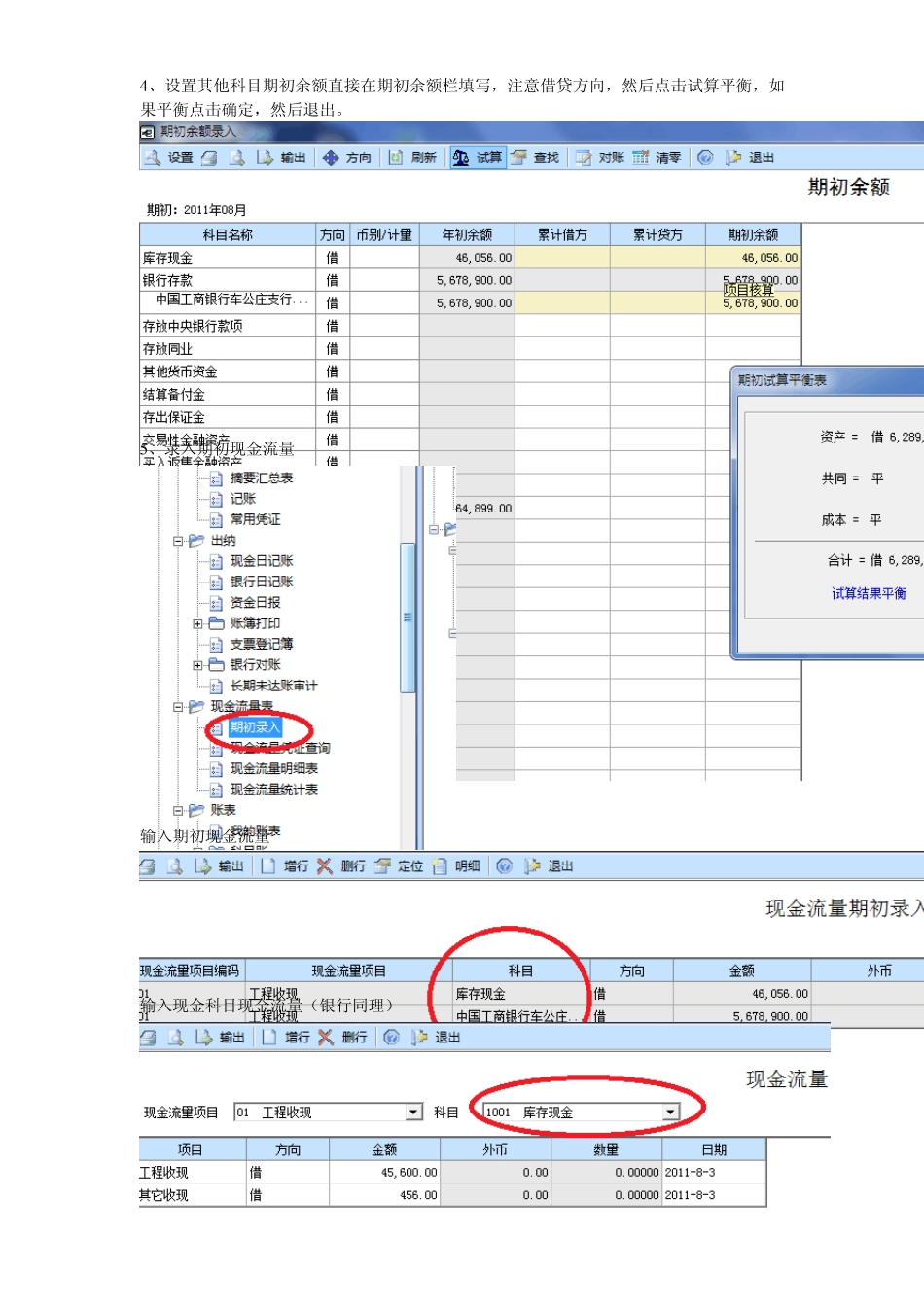The image size is (924, 1307).
Task: Click the 科目名称 column header
Action: (x=228, y=234)
